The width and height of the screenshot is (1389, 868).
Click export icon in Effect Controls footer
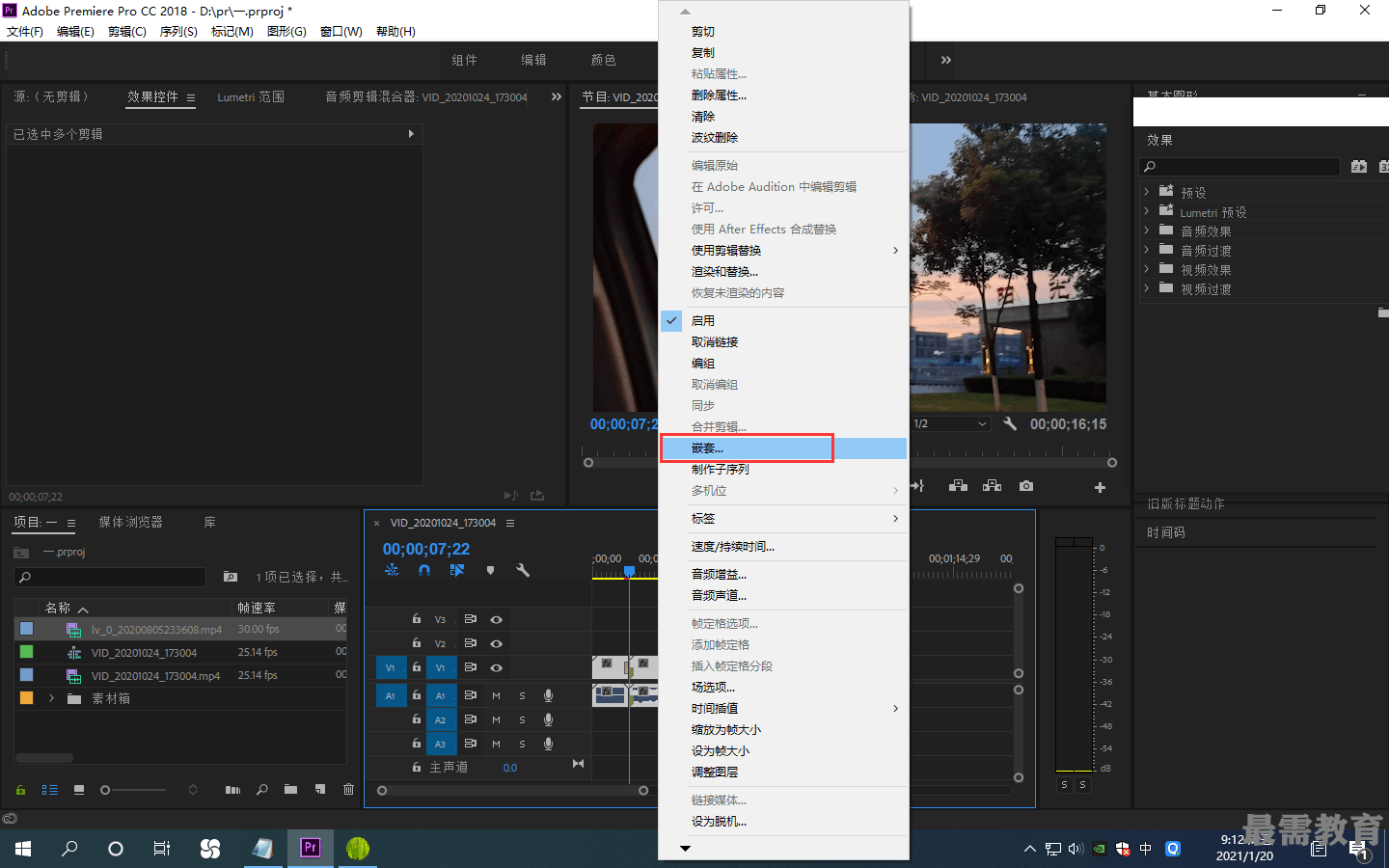pos(537,496)
